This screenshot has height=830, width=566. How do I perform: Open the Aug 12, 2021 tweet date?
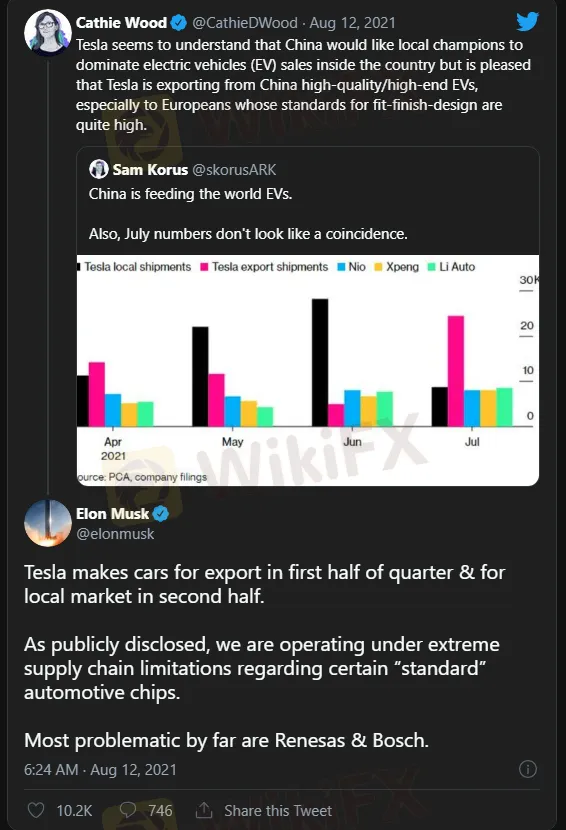point(352,23)
